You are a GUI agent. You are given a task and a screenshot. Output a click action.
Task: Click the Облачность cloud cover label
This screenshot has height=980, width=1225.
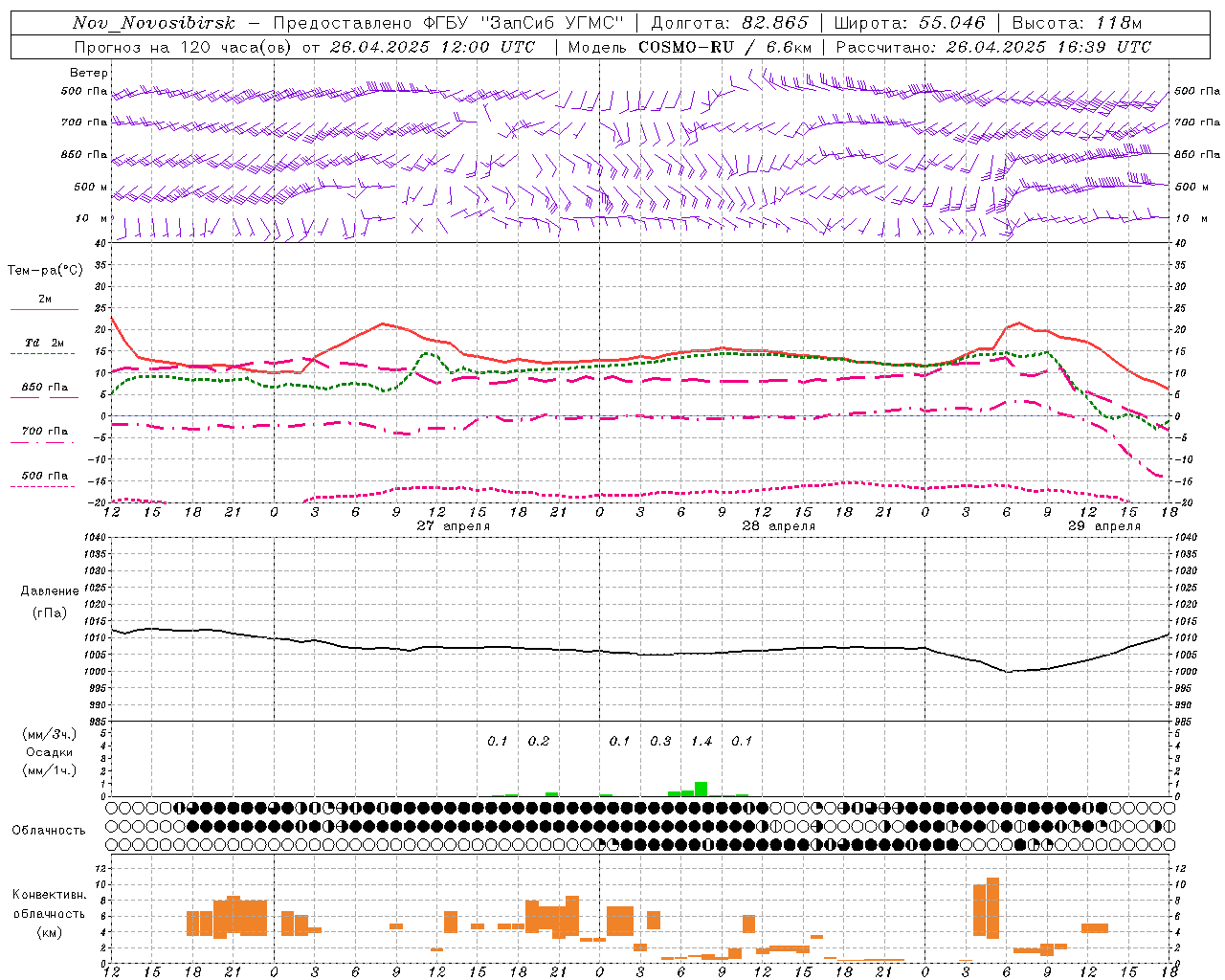point(49,830)
